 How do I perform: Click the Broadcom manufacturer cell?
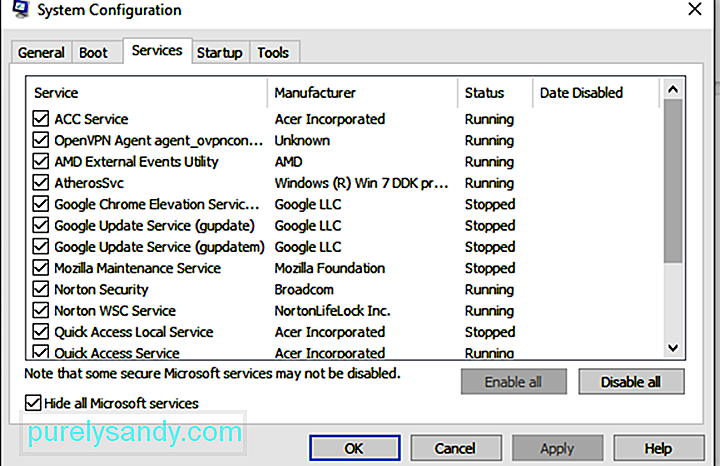click(x=304, y=289)
